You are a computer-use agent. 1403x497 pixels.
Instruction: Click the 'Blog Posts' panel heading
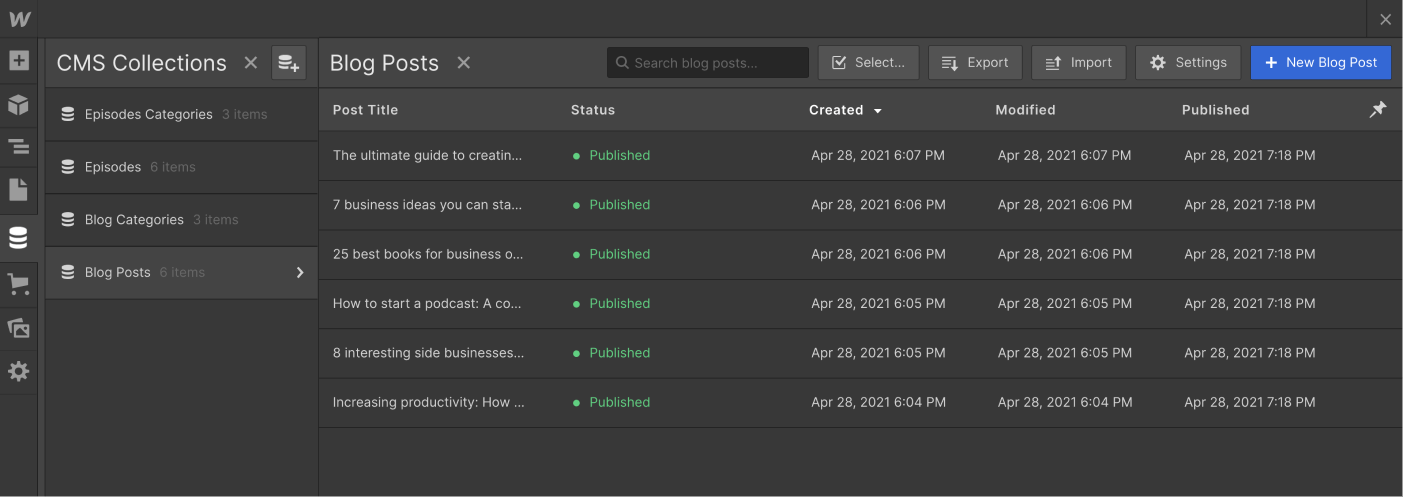[x=384, y=63]
